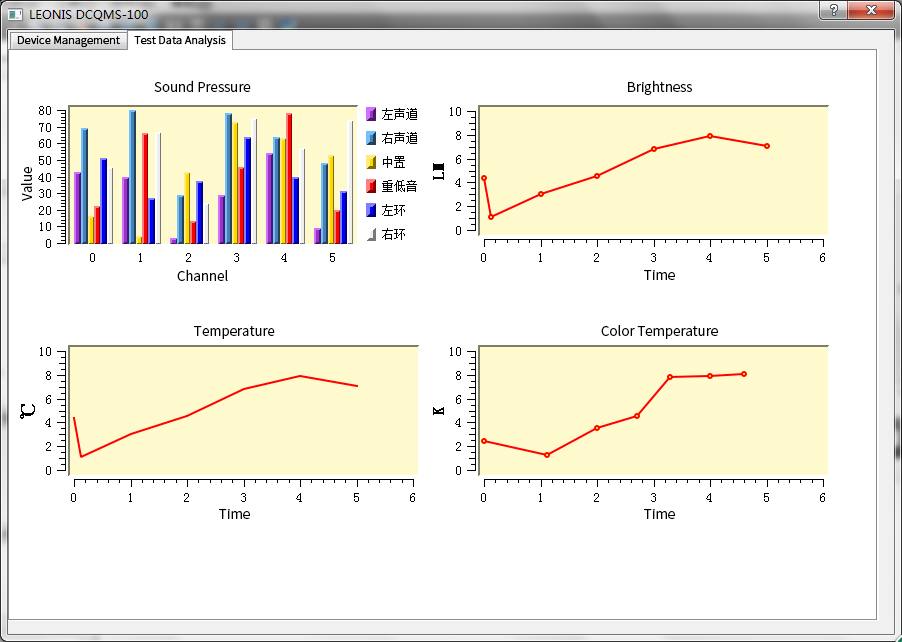Click the light blue 右声道 legend swatch
Screen dimensions: 902x642
(x=370, y=138)
